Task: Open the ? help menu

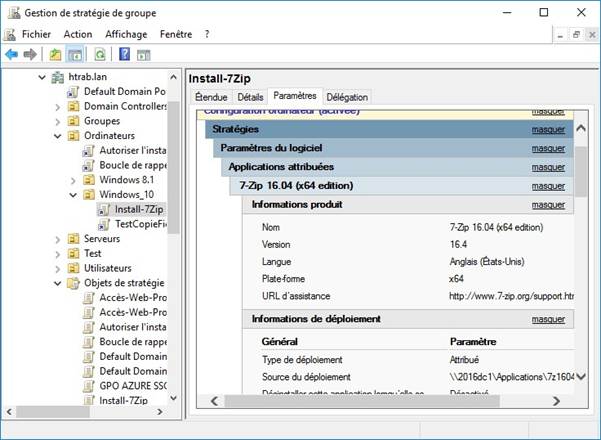Action: [x=207, y=34]
